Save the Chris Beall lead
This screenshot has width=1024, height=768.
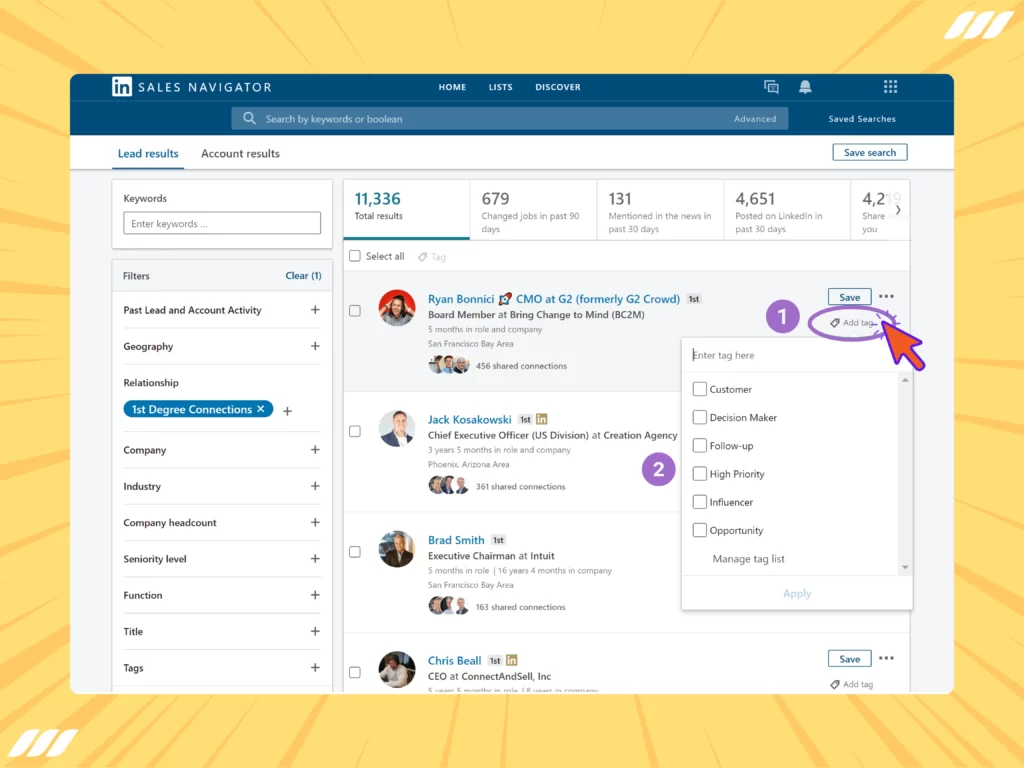click(849, 659)
